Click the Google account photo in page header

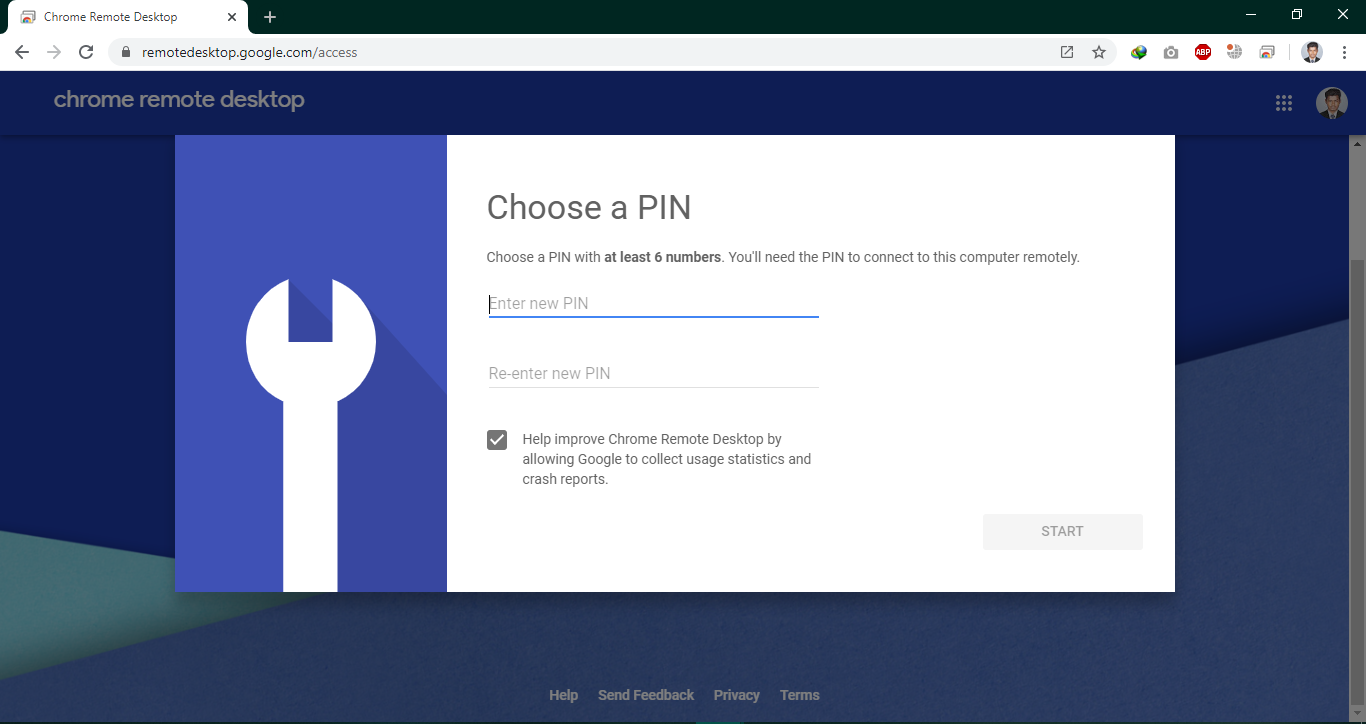[1332, 103]
